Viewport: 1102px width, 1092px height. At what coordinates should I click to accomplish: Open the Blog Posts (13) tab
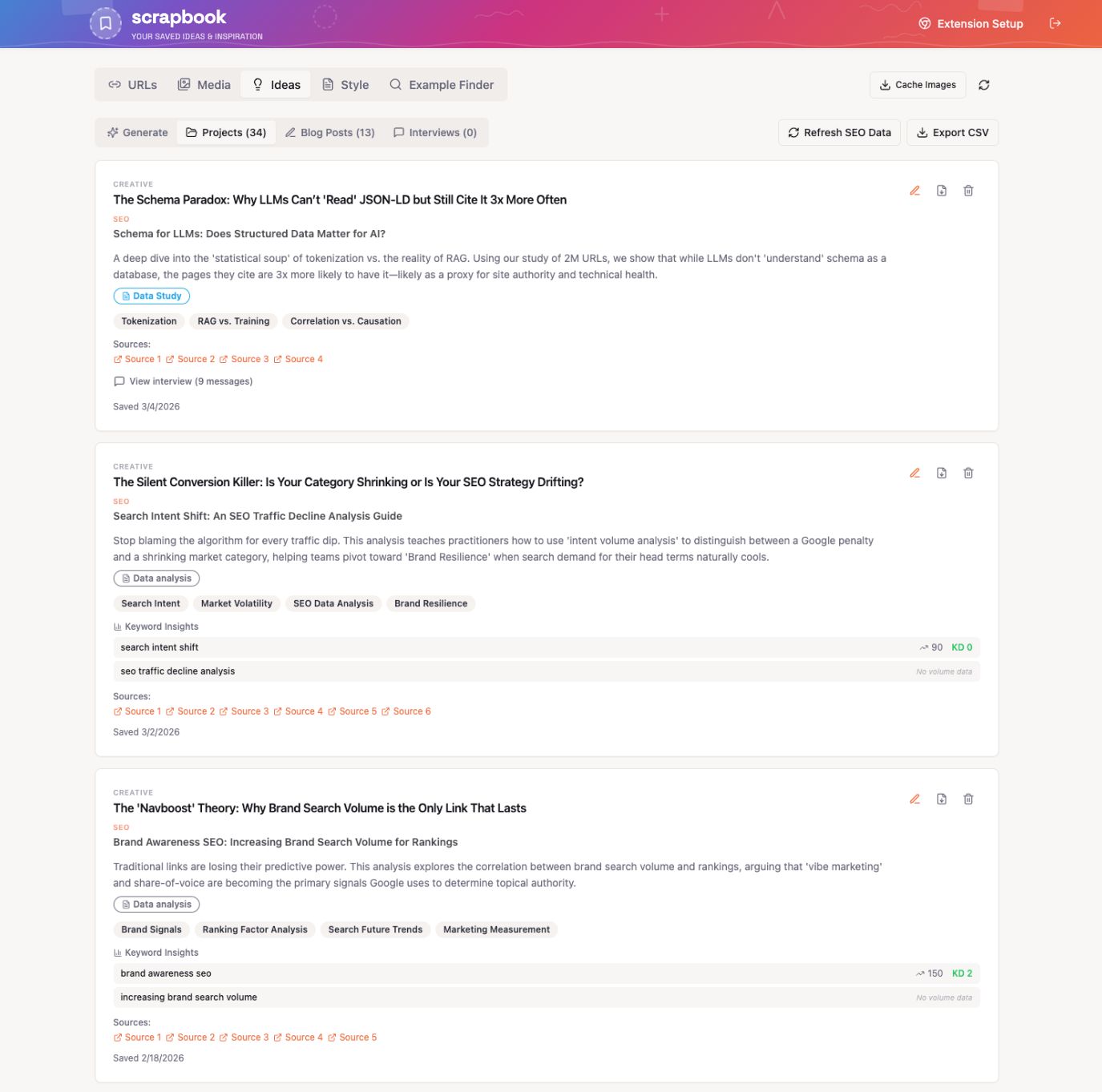(329, 132)
